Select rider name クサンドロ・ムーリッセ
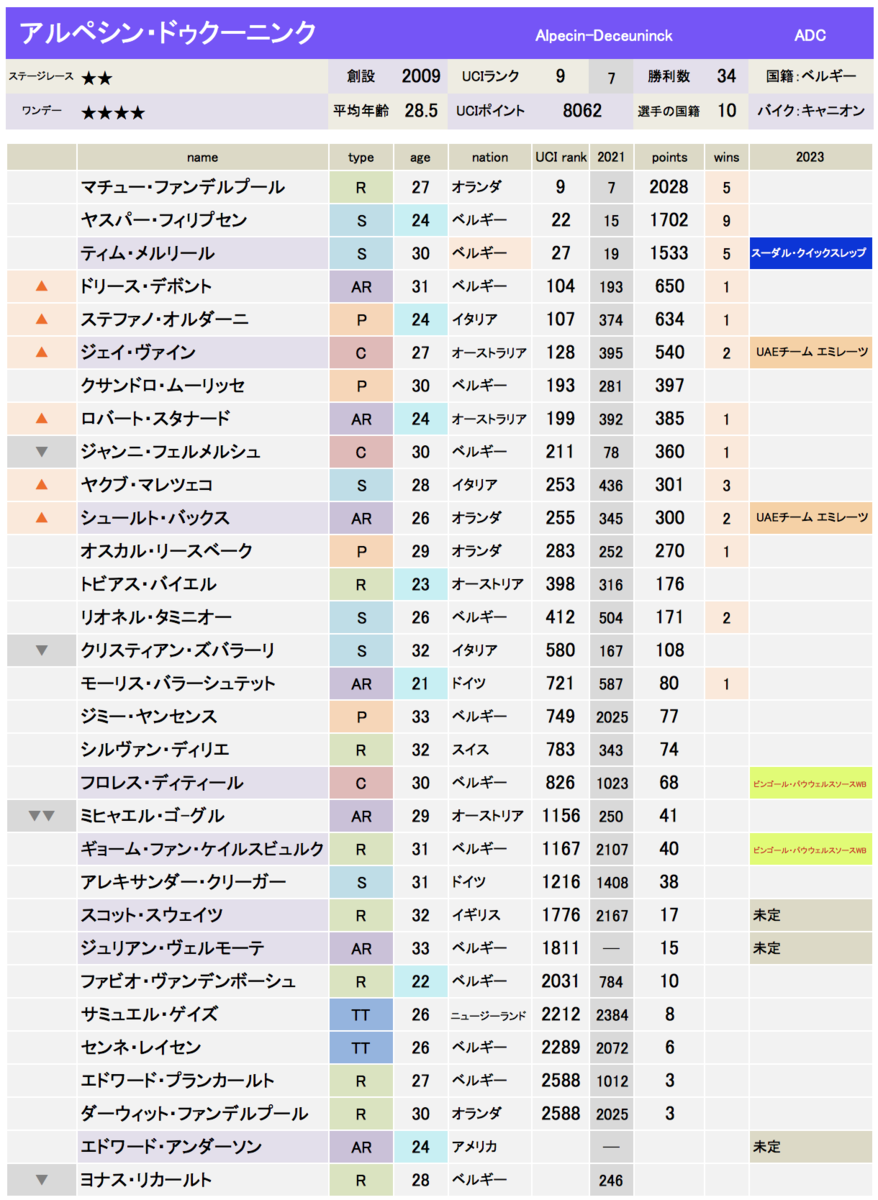The width and height of the screenshot is (878, 1200). [163, 385]
